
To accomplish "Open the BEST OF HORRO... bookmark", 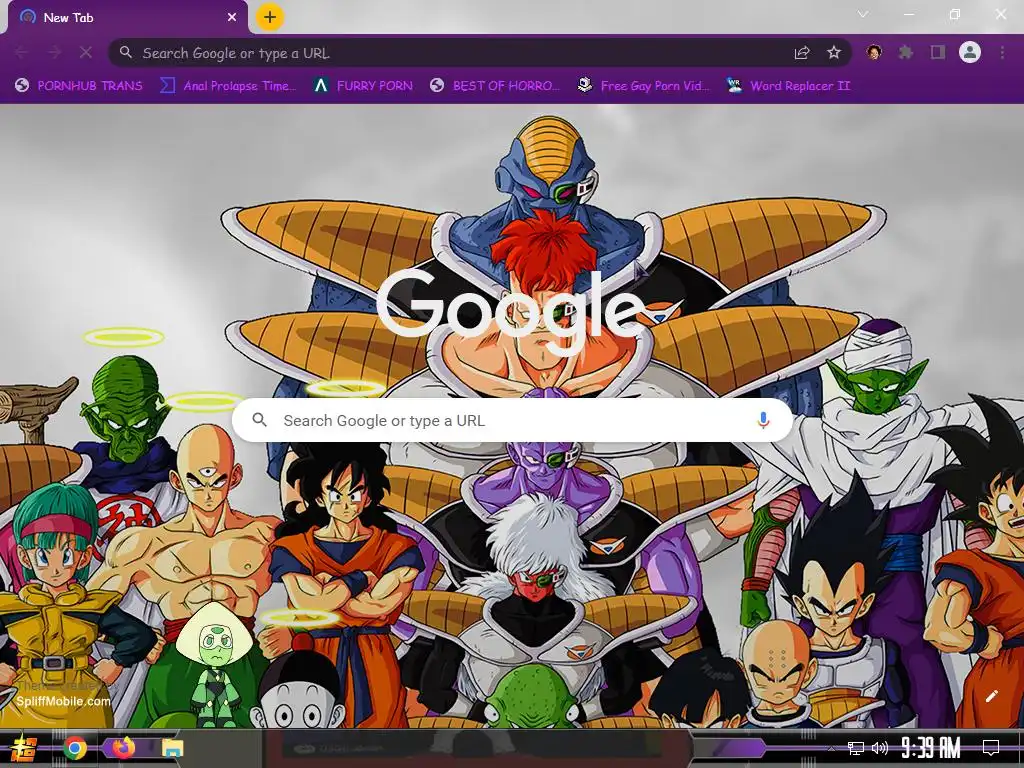I will pyautogui.click(x=495, y=86).
